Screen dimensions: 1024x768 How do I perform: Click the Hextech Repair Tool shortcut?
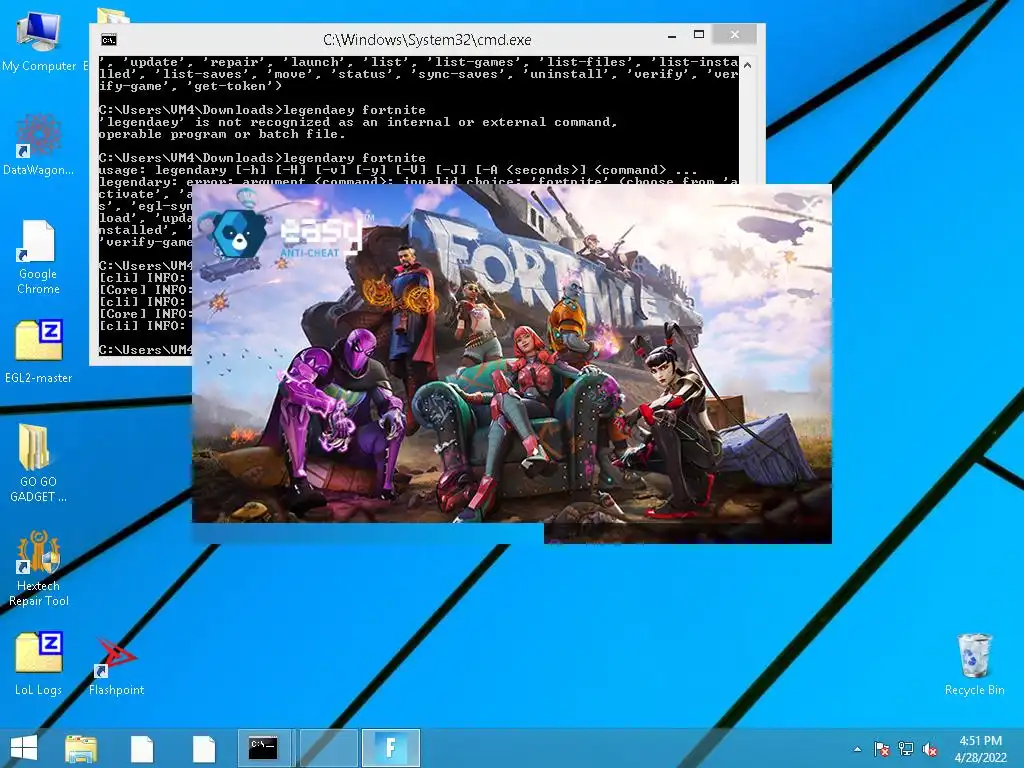tap(39, 568)
